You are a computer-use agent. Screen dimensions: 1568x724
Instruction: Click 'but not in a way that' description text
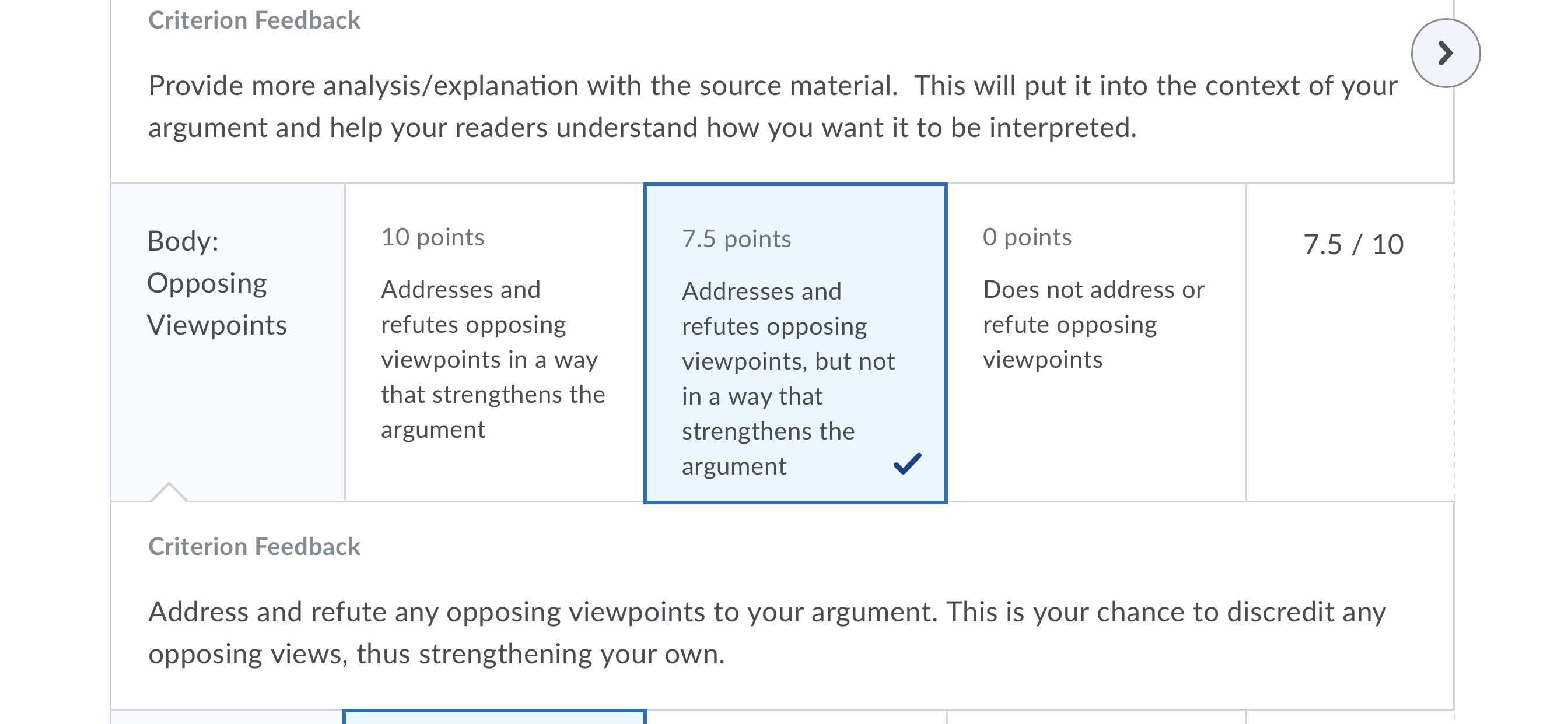788,378
